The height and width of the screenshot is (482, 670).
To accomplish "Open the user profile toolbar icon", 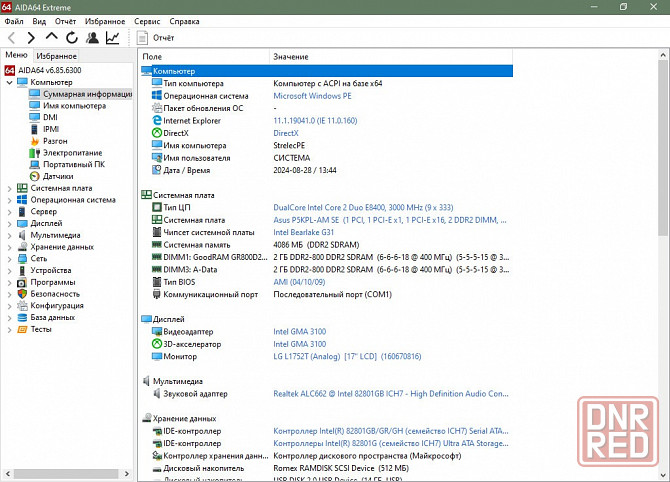I will 92,38.
